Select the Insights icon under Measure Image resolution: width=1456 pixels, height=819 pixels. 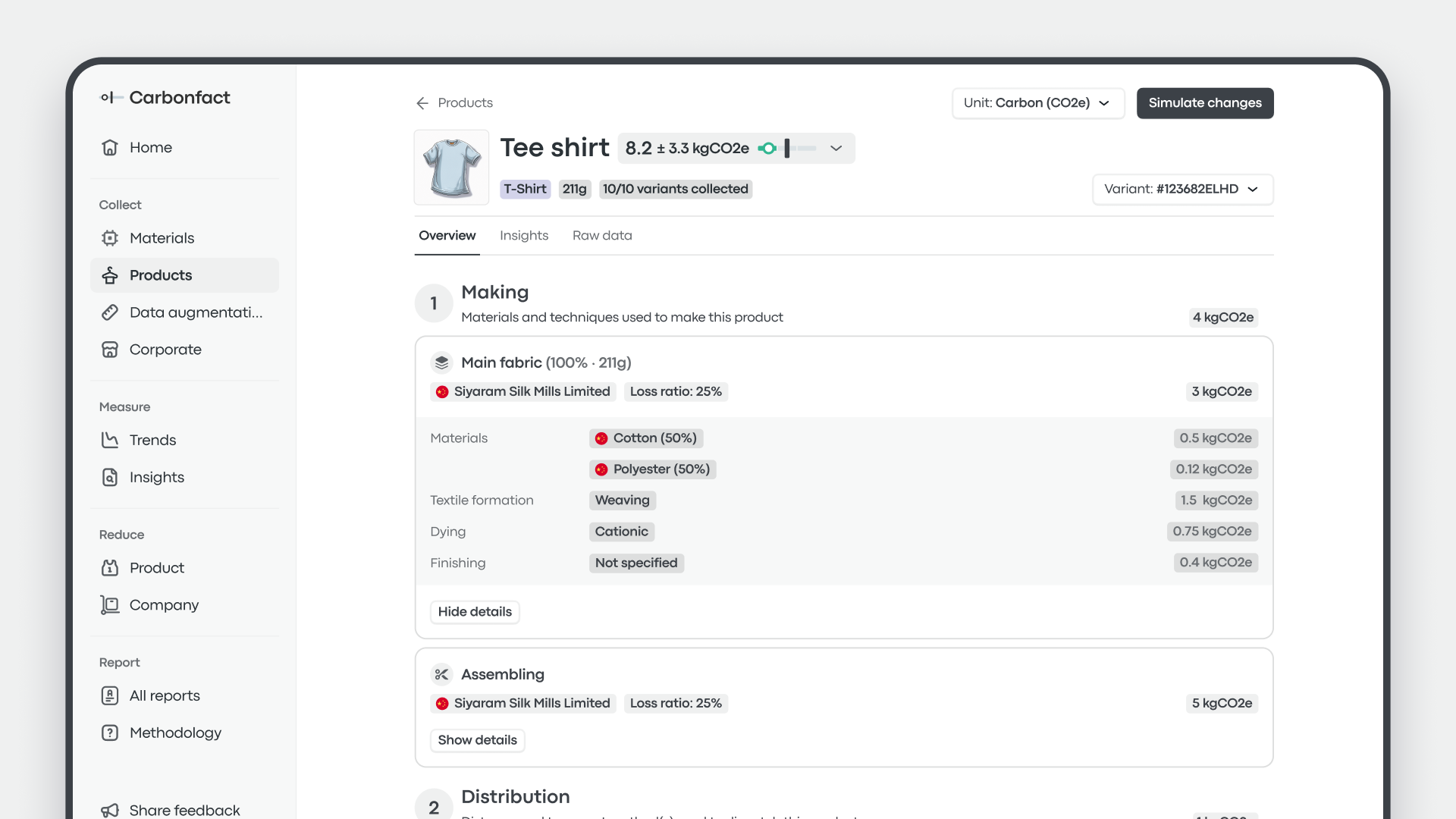point(110,477)
